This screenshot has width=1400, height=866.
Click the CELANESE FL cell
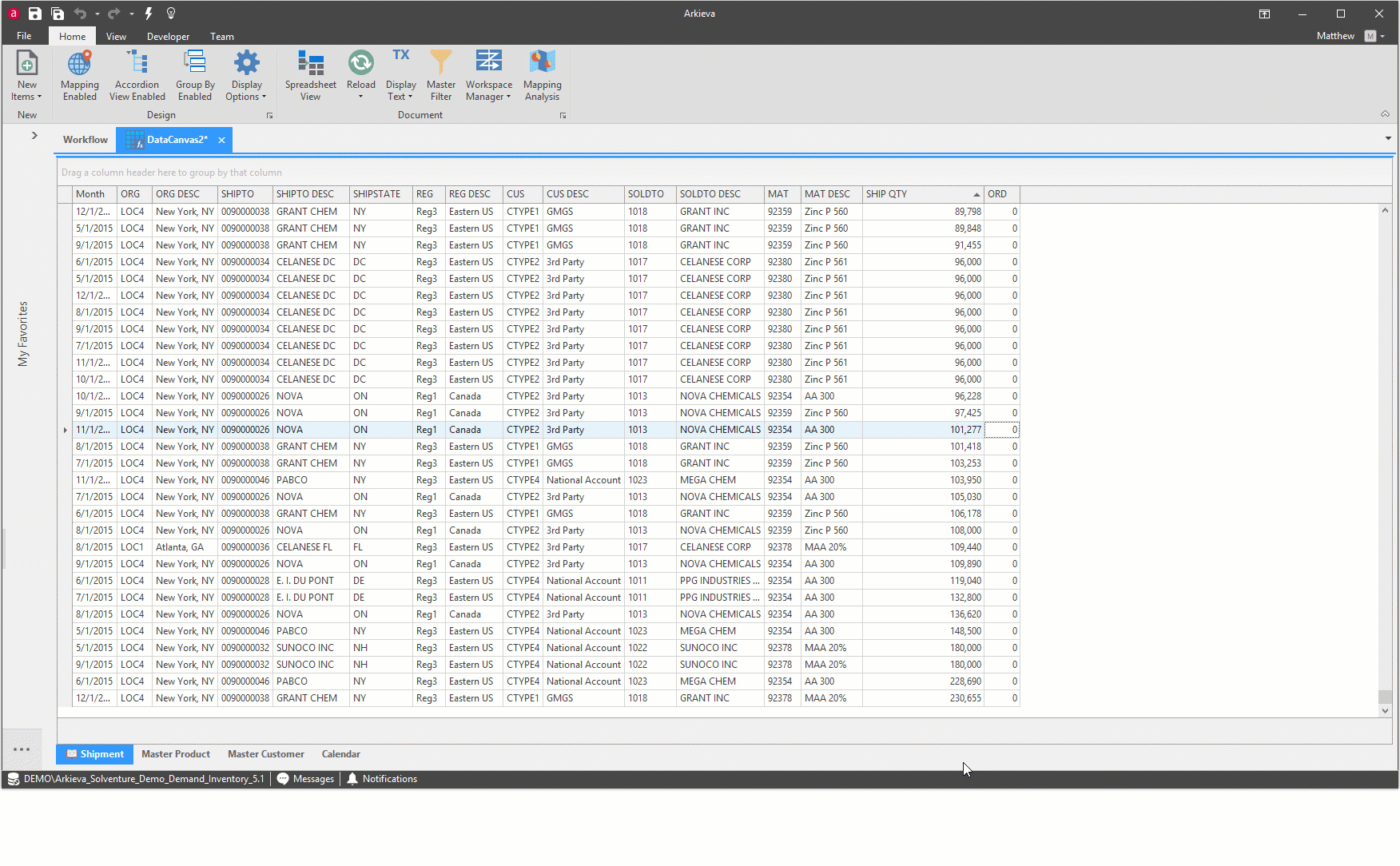pos(311,547)
